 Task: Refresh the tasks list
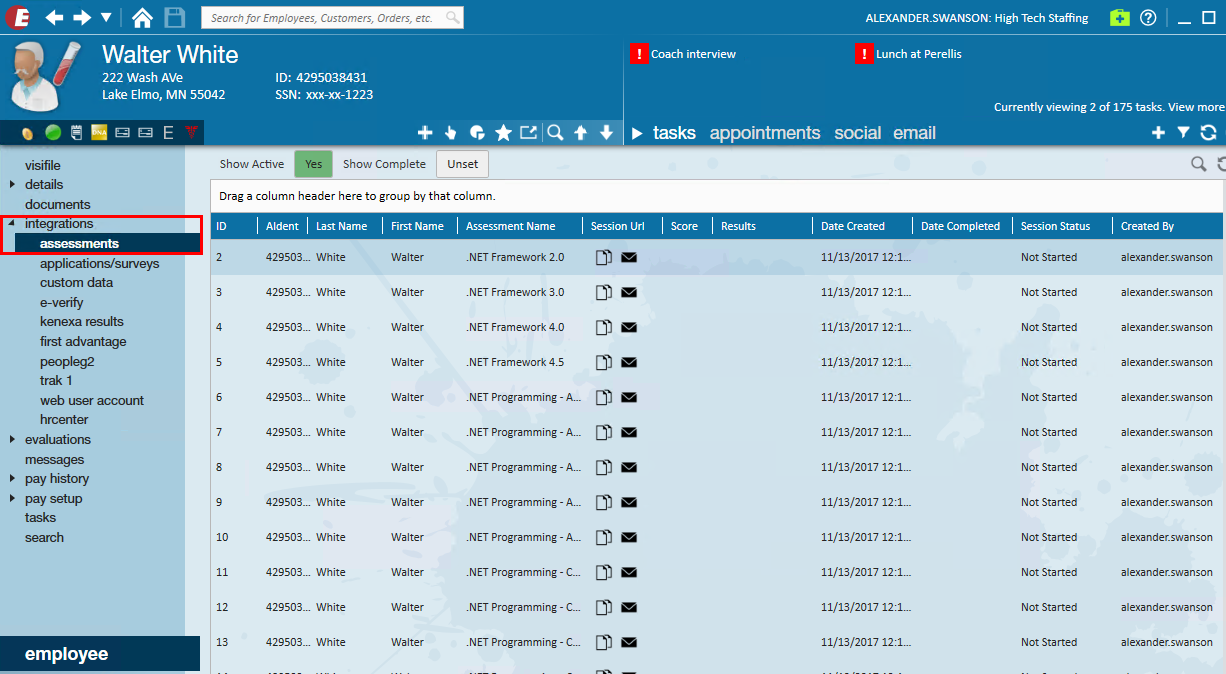pyautogui.click(x=1208, y=132)
